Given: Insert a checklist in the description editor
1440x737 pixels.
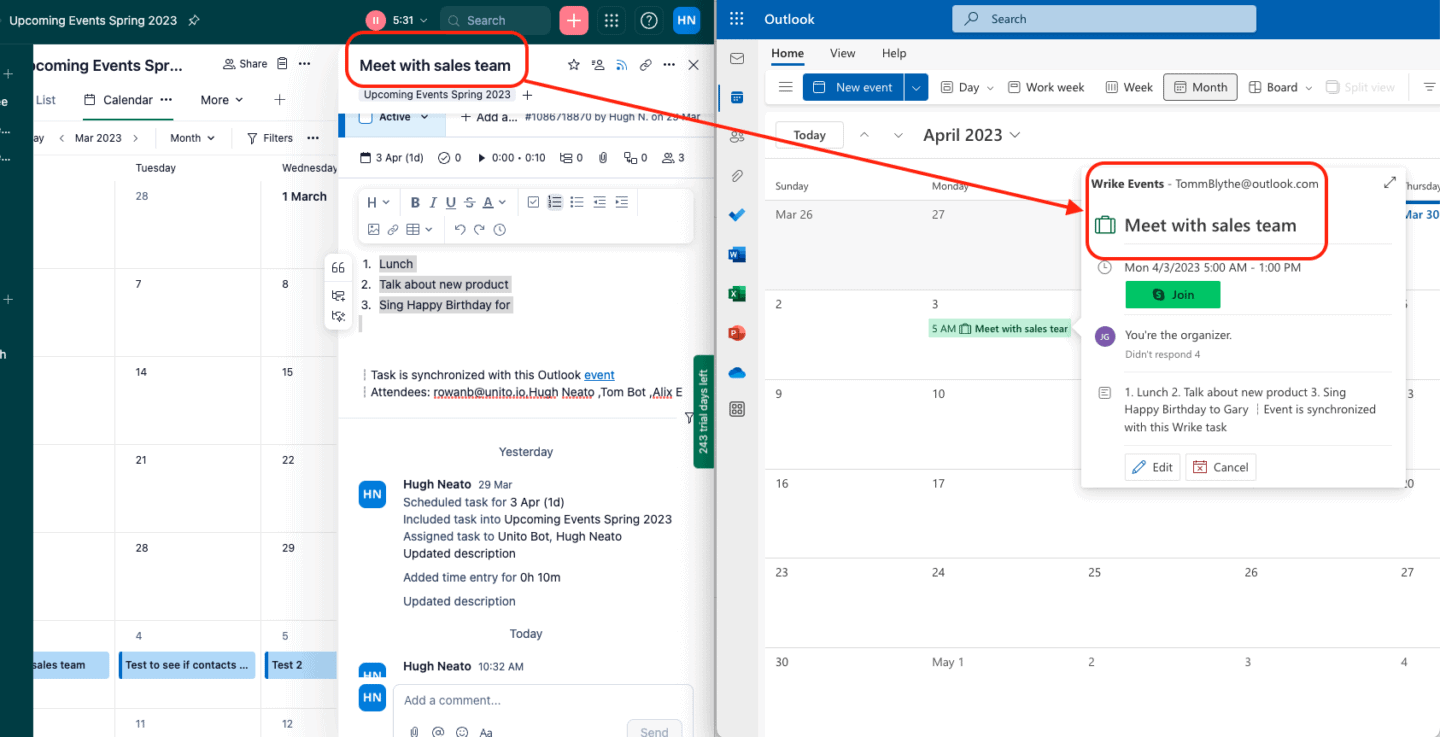Looking at the screenshot, I should point(534,202).
